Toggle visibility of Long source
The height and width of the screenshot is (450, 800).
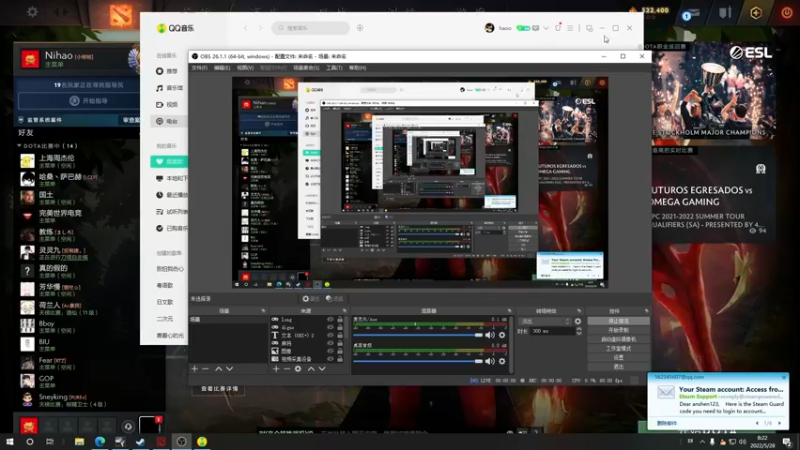330,319
